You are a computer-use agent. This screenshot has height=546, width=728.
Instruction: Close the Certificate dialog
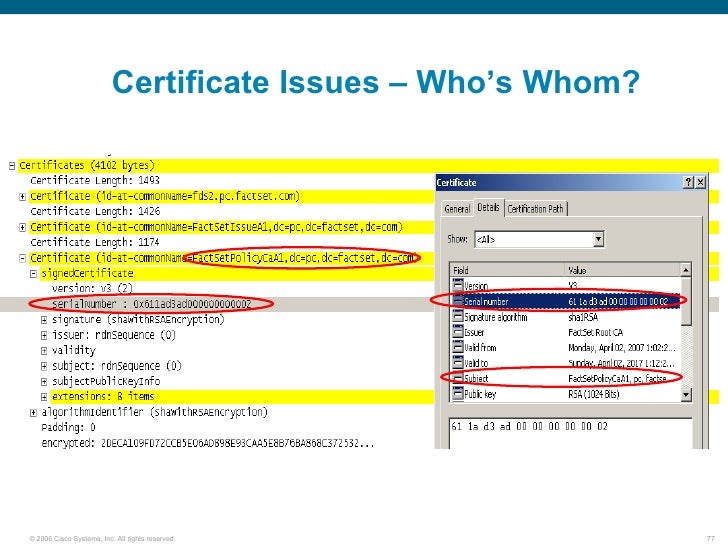(x=700, y=182)
